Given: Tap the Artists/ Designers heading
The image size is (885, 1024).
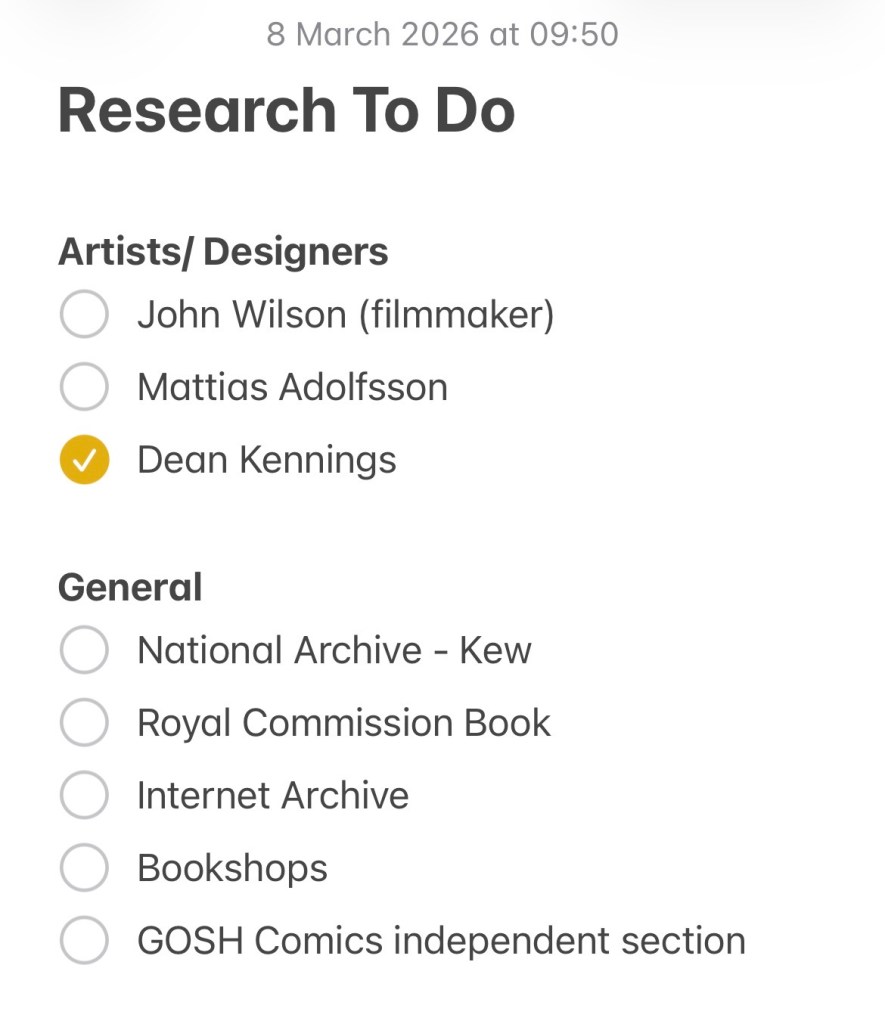Looking at the screenshot, I should pos(223,251).
